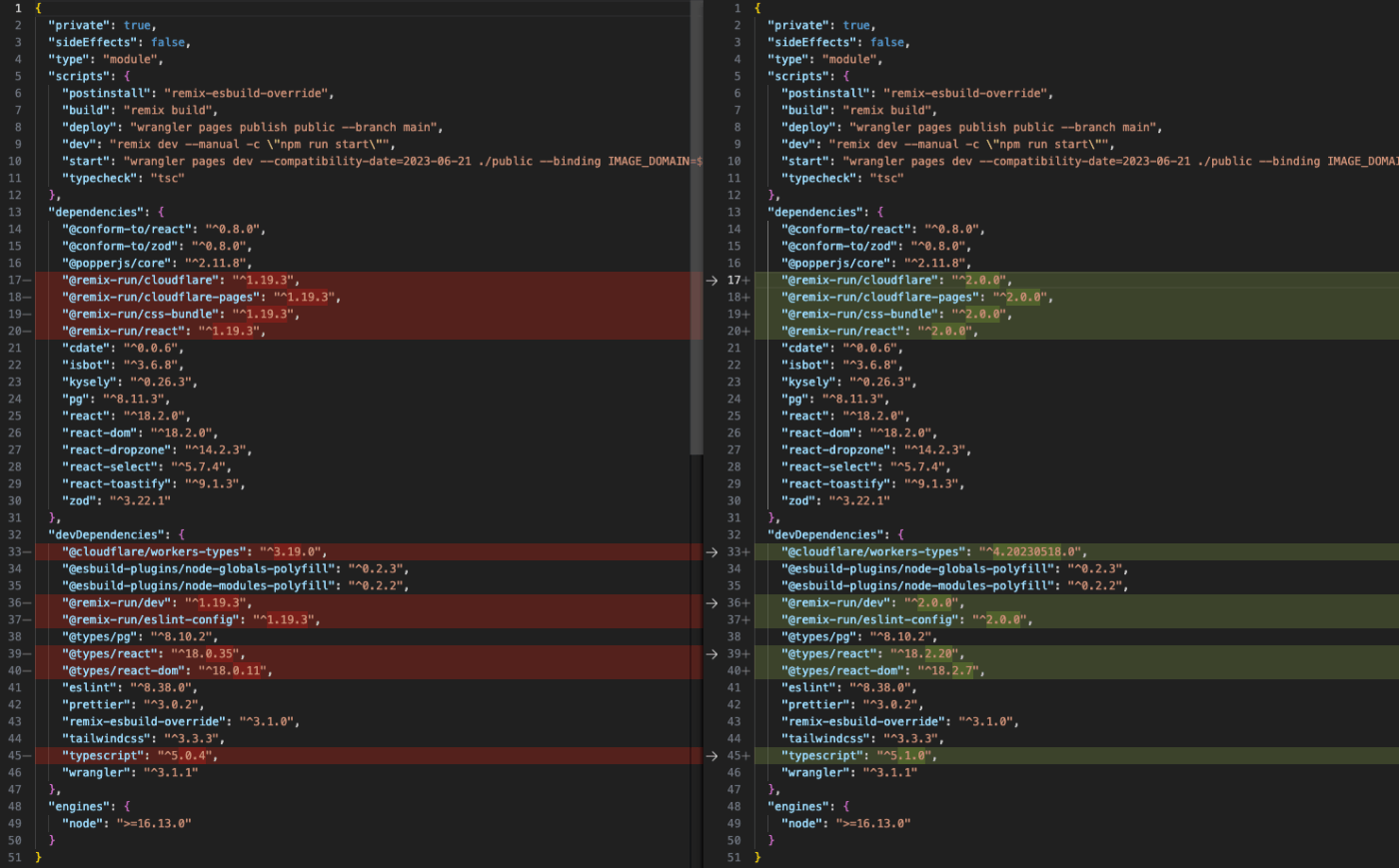Click "@types/pg" key in the left pane
This screenshot has height=868, width=1399.
[x=99, y=637]
